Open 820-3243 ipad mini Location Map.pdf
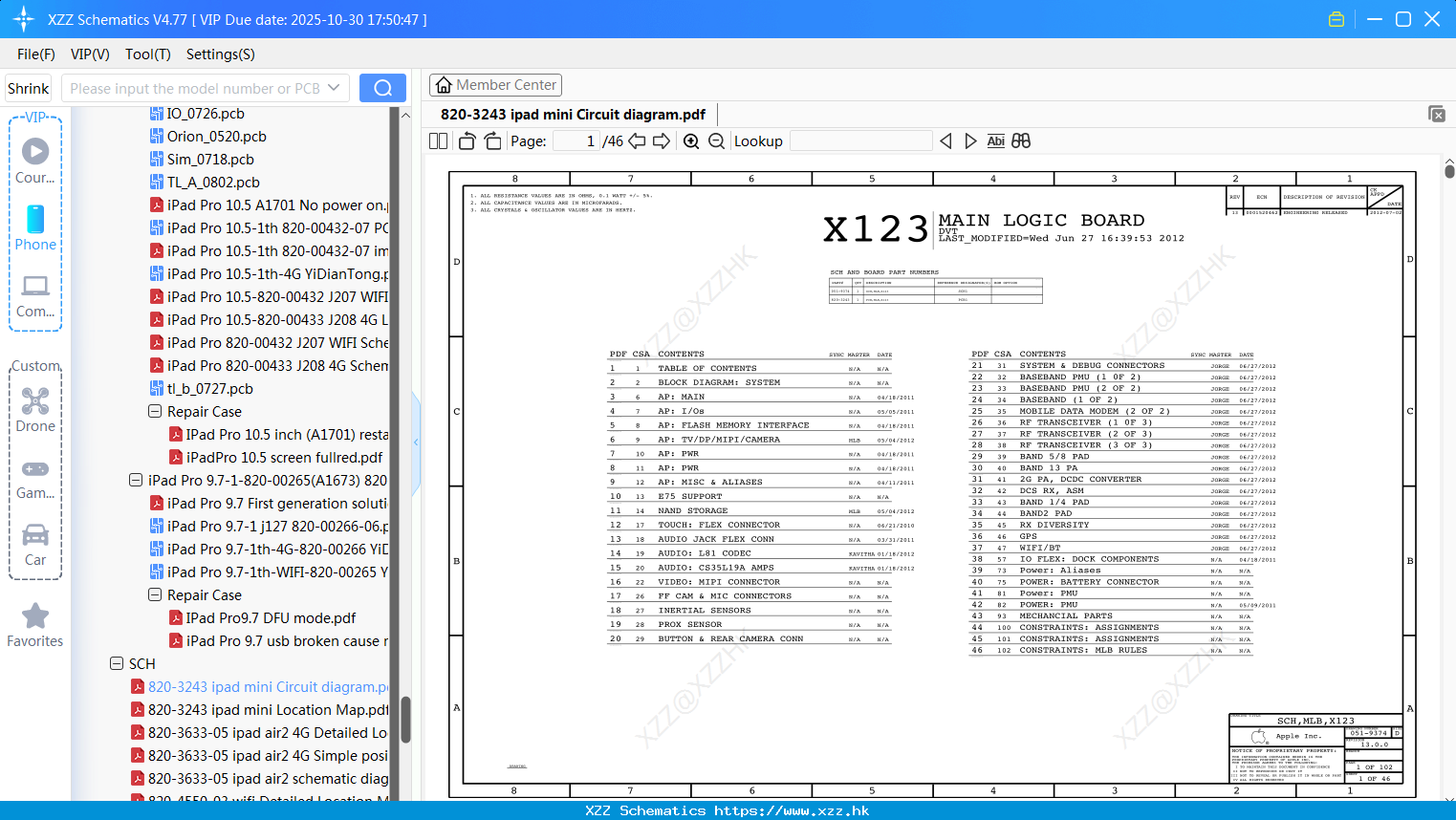The image size is (1456, 820). [260, 710]
